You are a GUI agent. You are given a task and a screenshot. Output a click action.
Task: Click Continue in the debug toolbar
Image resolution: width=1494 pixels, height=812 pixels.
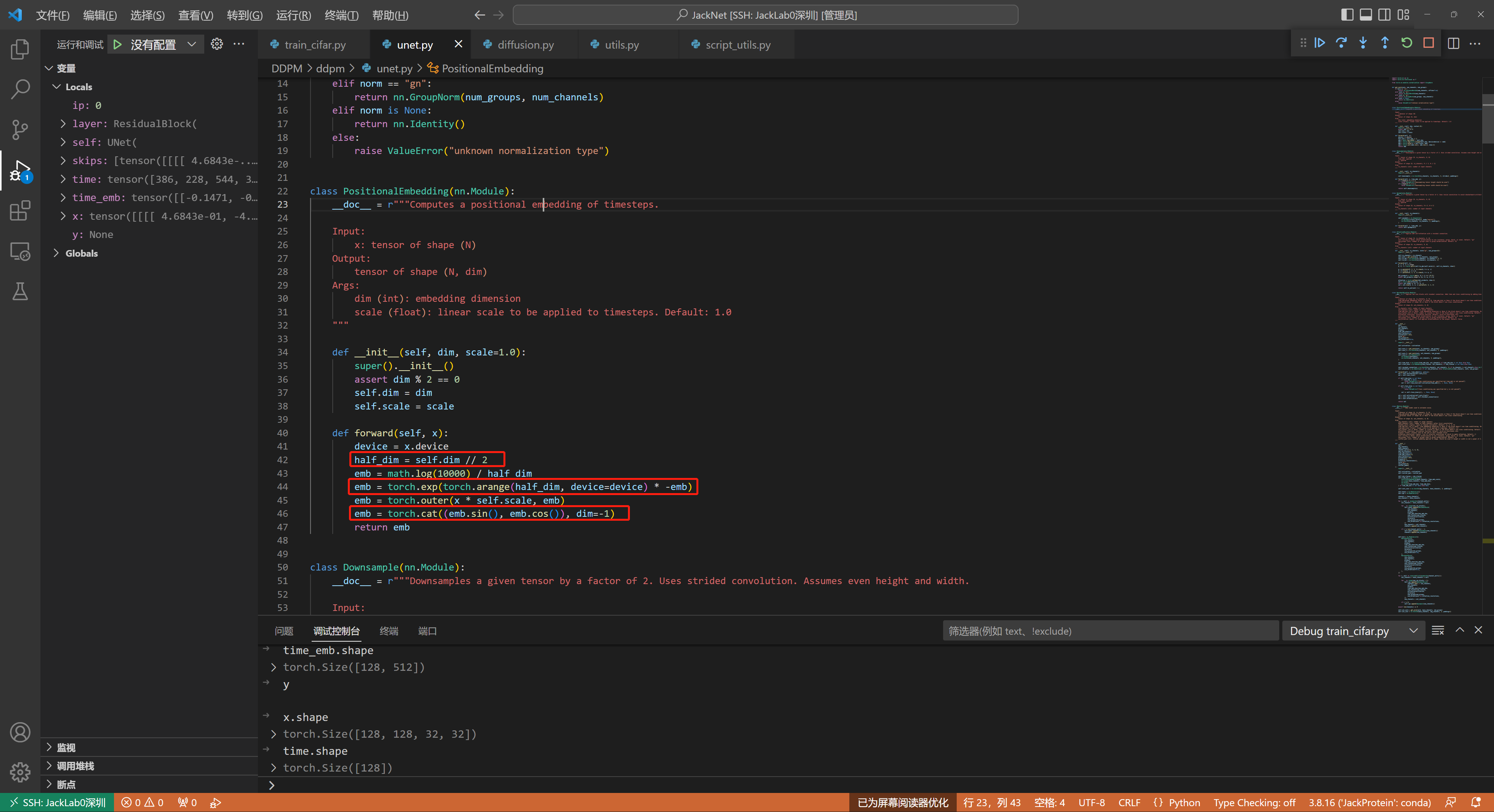tap(1319, 43)
